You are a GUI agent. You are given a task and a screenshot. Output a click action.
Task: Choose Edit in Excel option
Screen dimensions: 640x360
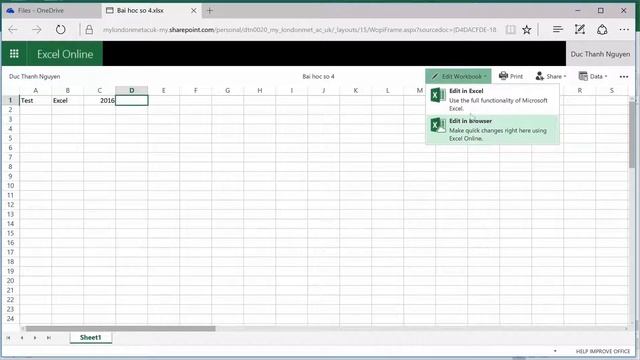[492, 100]
